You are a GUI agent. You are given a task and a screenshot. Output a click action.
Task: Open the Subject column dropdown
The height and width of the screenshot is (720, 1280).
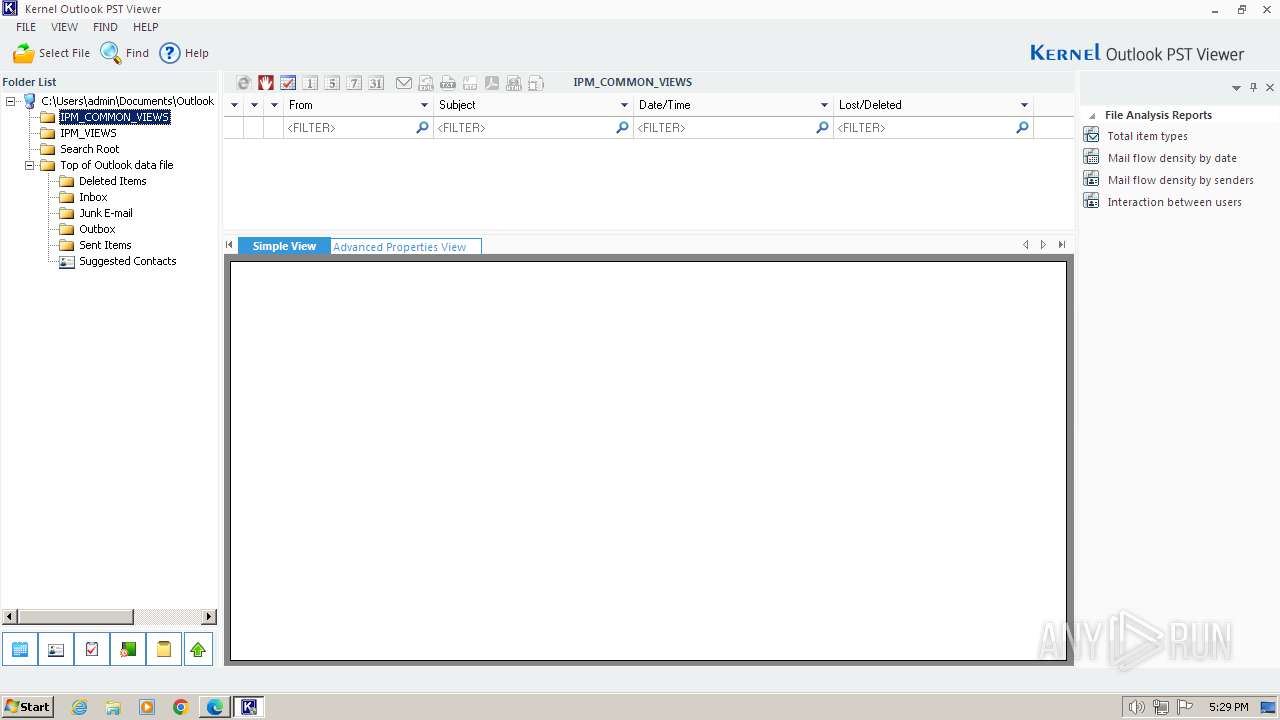click(x=624, y=105)
